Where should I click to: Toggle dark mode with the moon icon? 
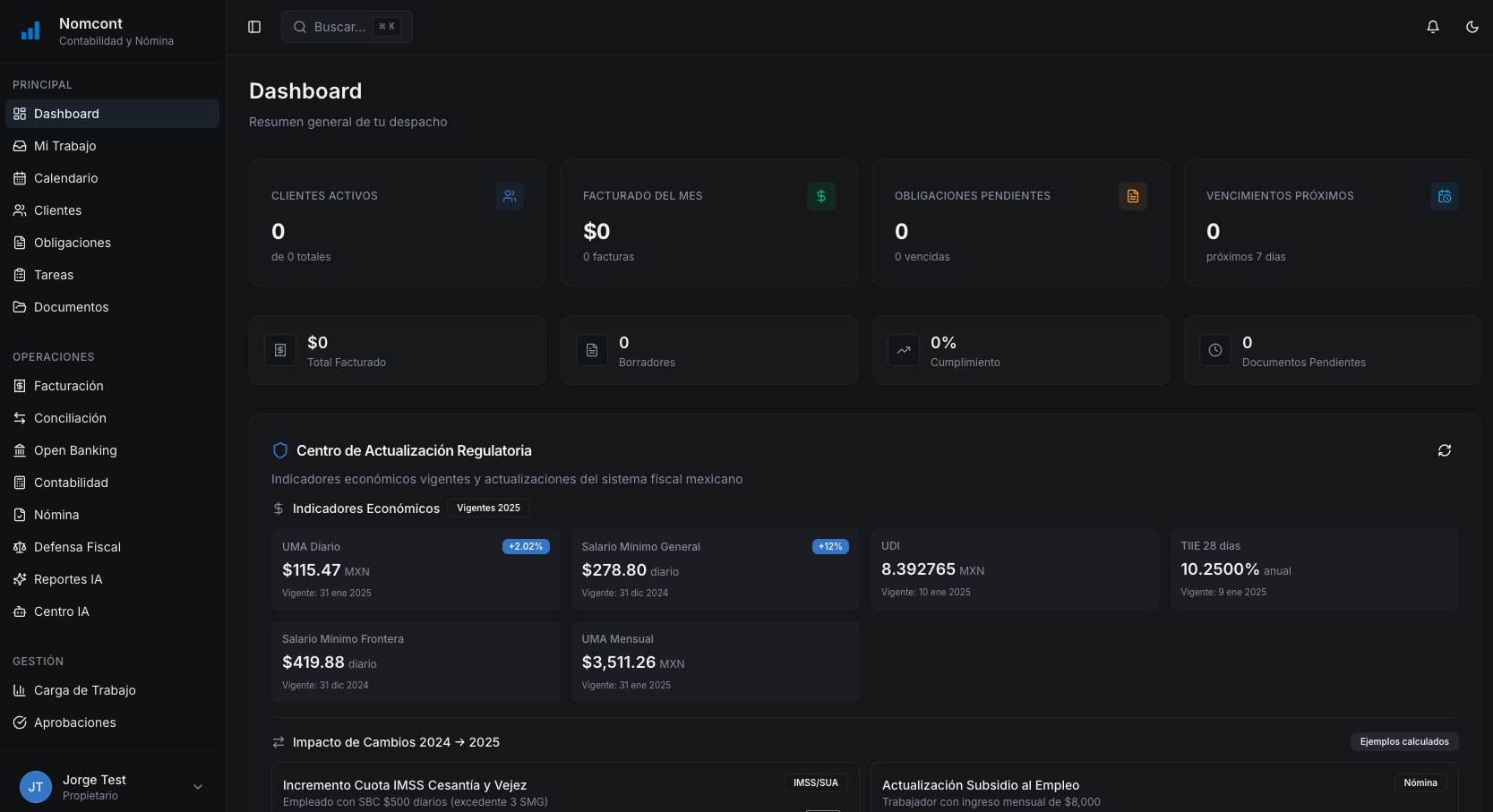pos(1472,27)
